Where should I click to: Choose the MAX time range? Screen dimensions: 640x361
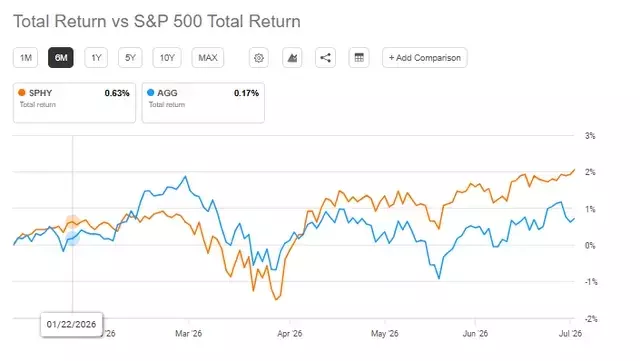(x=208, y=58)
